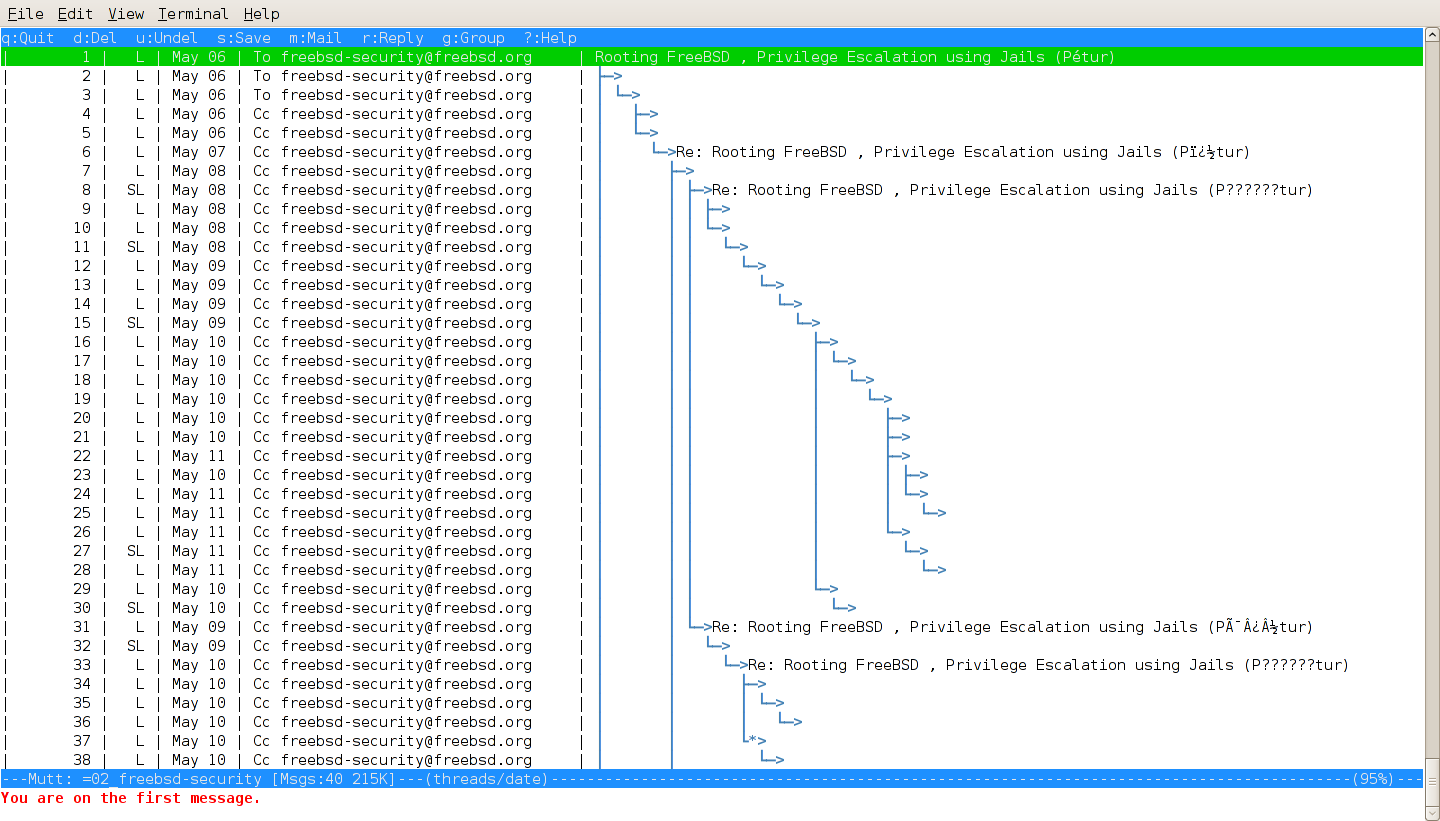Click May 07 date on message 6
This screenshot has width=1440, height=821.
click(199, 152)
